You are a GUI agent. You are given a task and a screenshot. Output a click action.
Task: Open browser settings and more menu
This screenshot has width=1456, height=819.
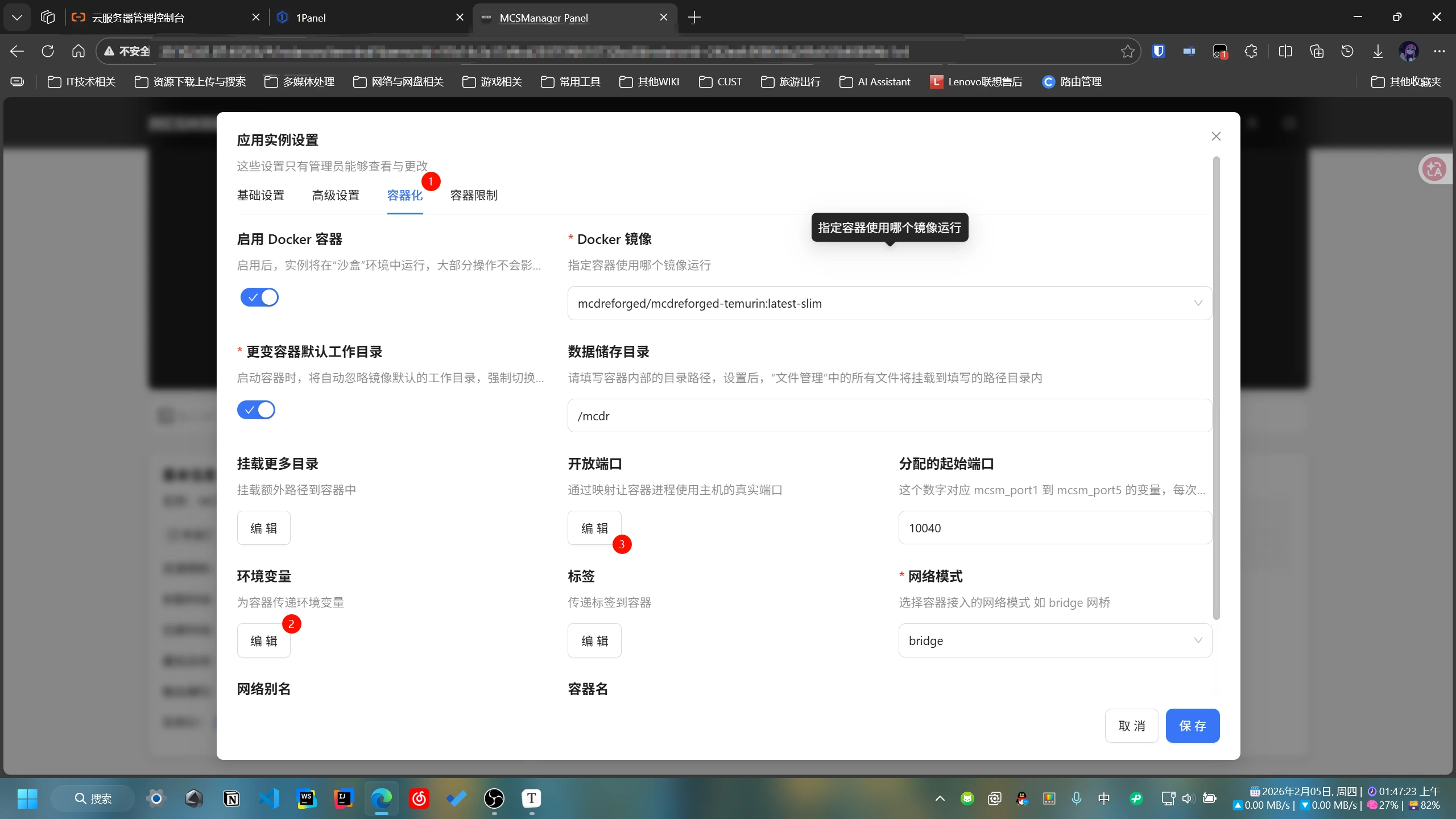point(1440,51)
